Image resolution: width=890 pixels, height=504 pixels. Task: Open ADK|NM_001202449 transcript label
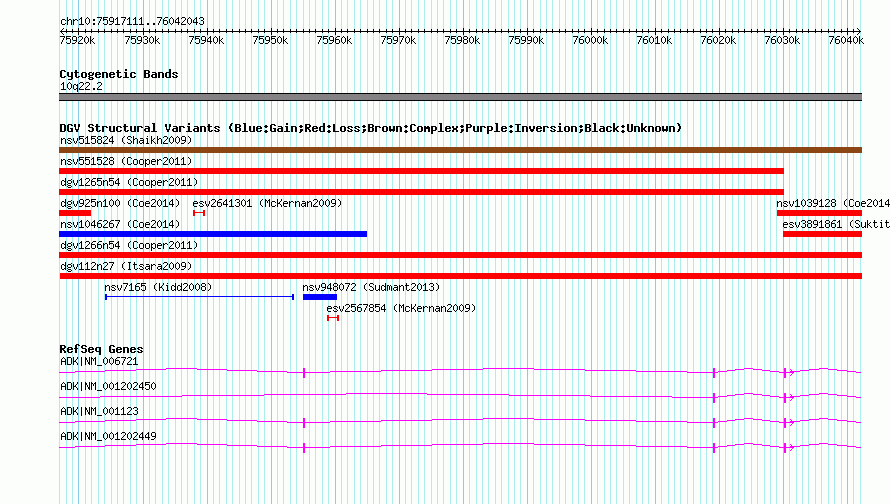coord(108,436)
